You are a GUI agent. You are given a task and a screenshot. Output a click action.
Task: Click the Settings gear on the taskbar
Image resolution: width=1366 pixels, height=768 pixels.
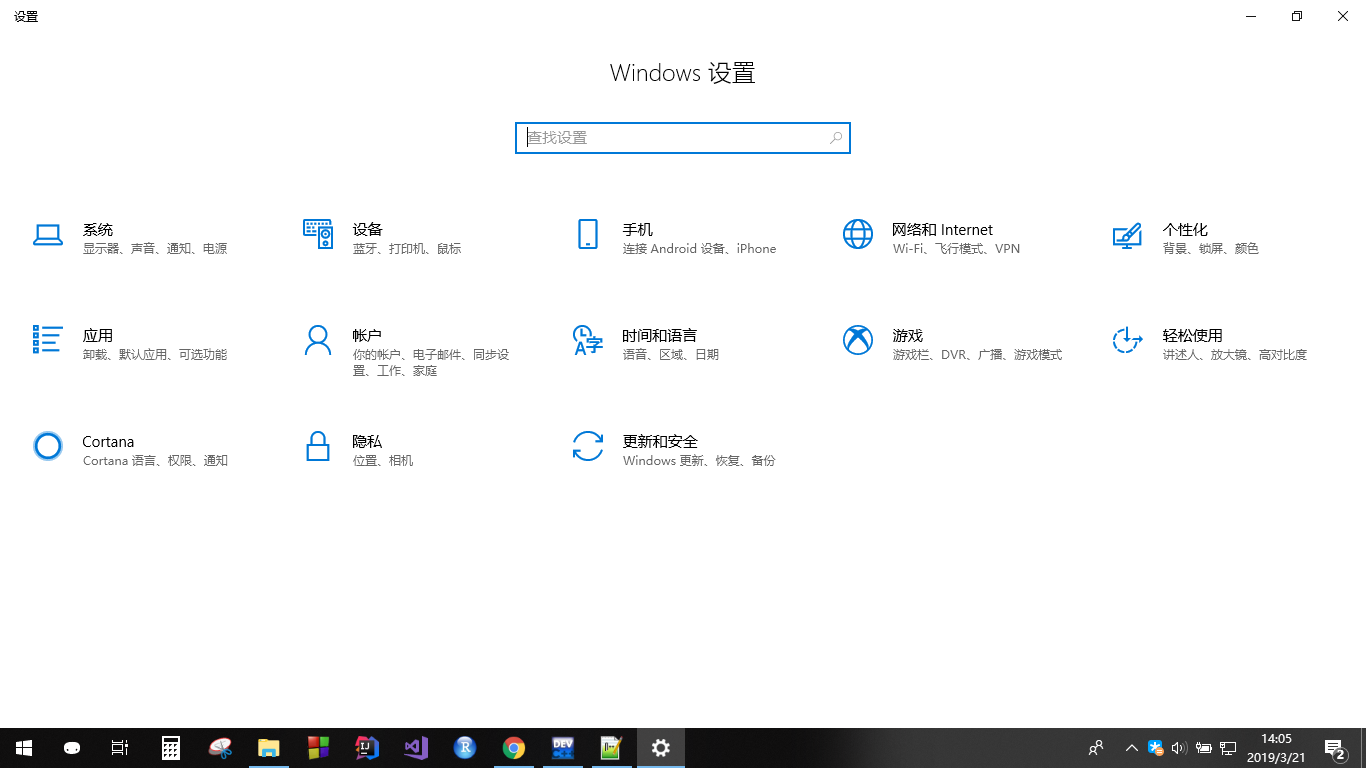point(661,748)
